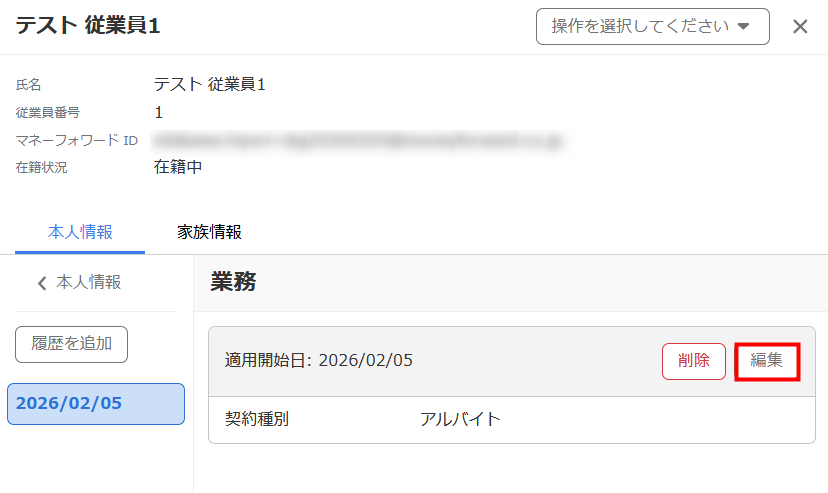This screenshot has width=828, height=493.
Task: Click the 氏名 value テスト 従業員1
Action: click(x=210, y=84)
